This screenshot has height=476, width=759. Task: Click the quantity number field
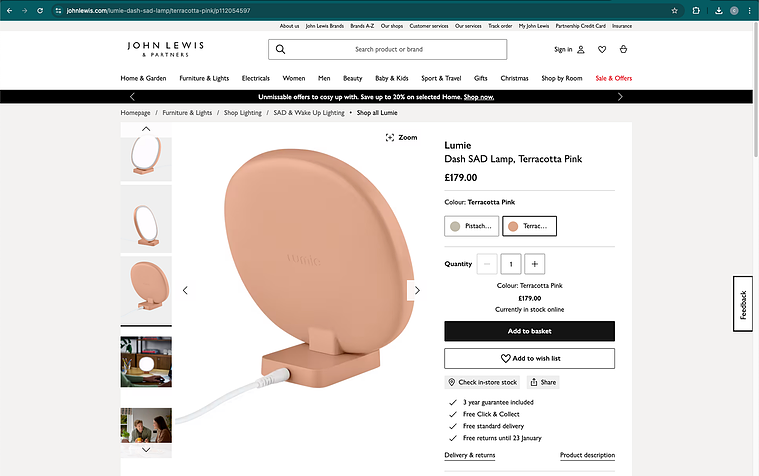coord(511,264)
